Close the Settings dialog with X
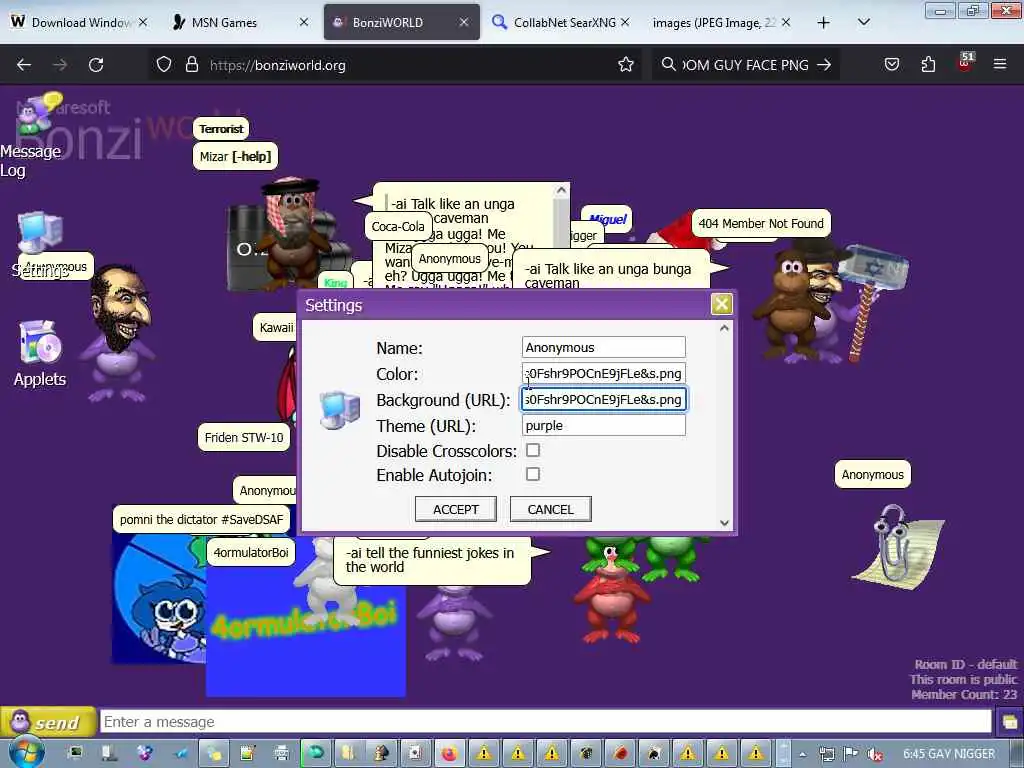1024x768 pixels. pos(722,304)
